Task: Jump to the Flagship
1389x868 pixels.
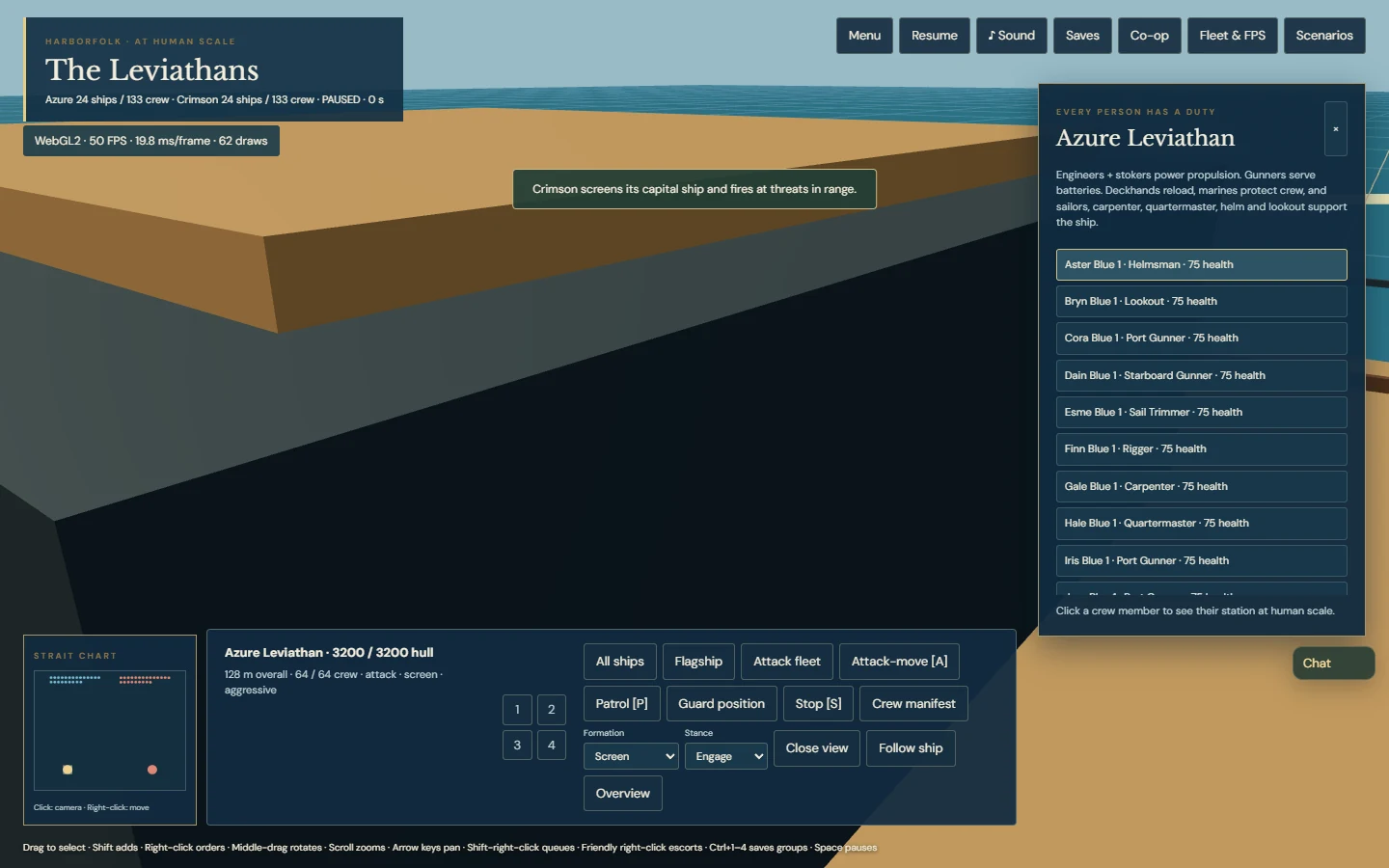Action: pos(698,662)
